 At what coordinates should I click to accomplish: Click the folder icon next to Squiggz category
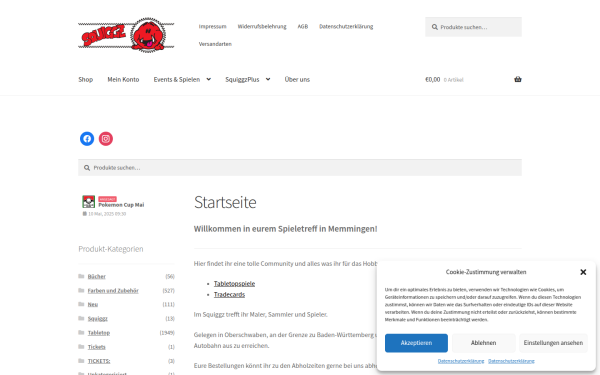pos(81,318)
